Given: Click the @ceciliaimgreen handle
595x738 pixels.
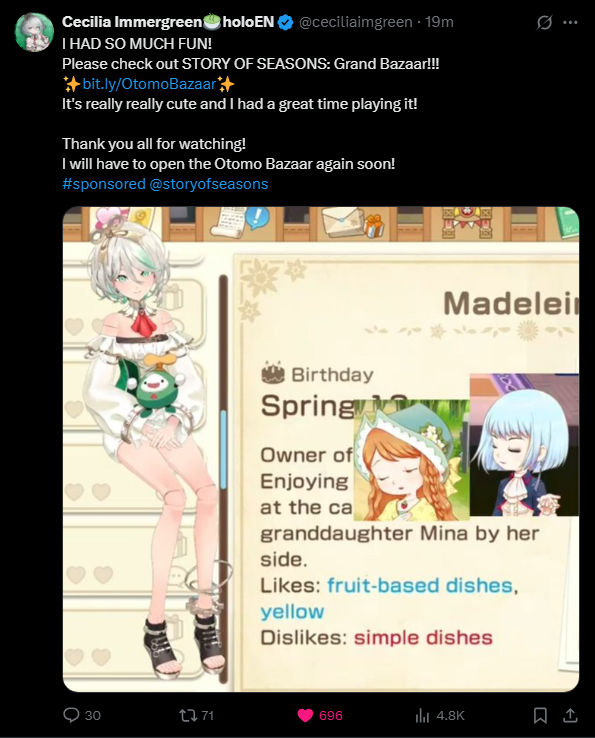Looking at the screenshot, I should pos(355,22).
